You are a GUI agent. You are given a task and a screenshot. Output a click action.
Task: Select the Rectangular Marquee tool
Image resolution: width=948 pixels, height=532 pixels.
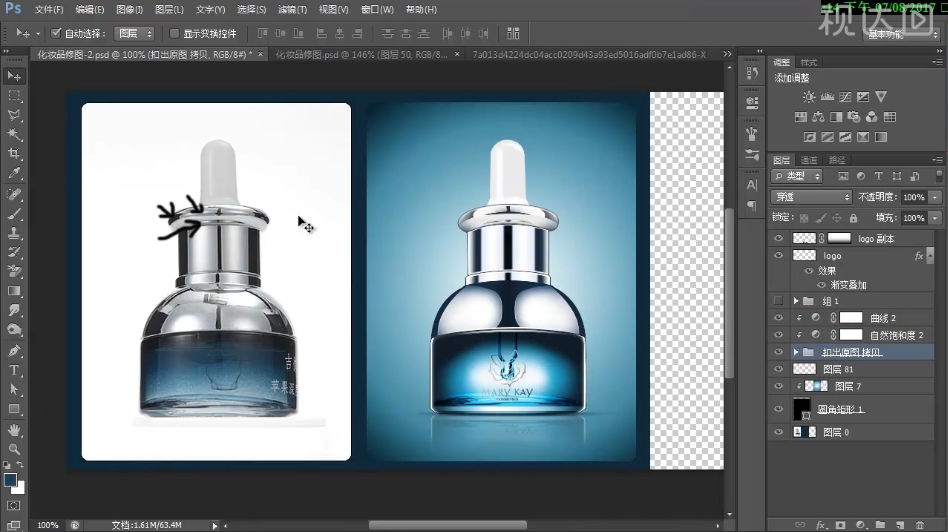point(14,96)
